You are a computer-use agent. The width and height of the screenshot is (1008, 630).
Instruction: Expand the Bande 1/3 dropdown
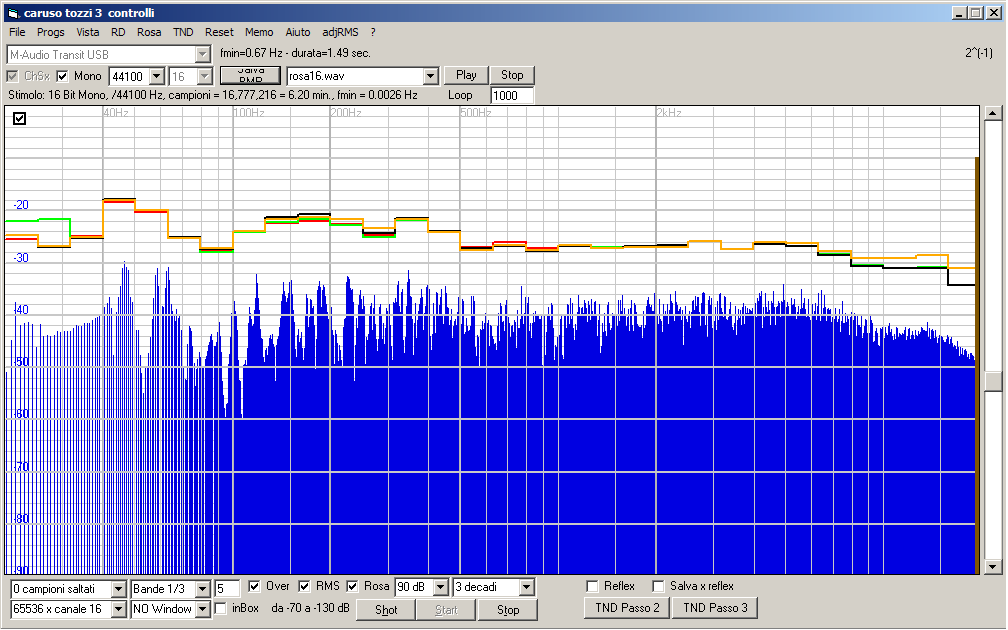tap(202, 589)
